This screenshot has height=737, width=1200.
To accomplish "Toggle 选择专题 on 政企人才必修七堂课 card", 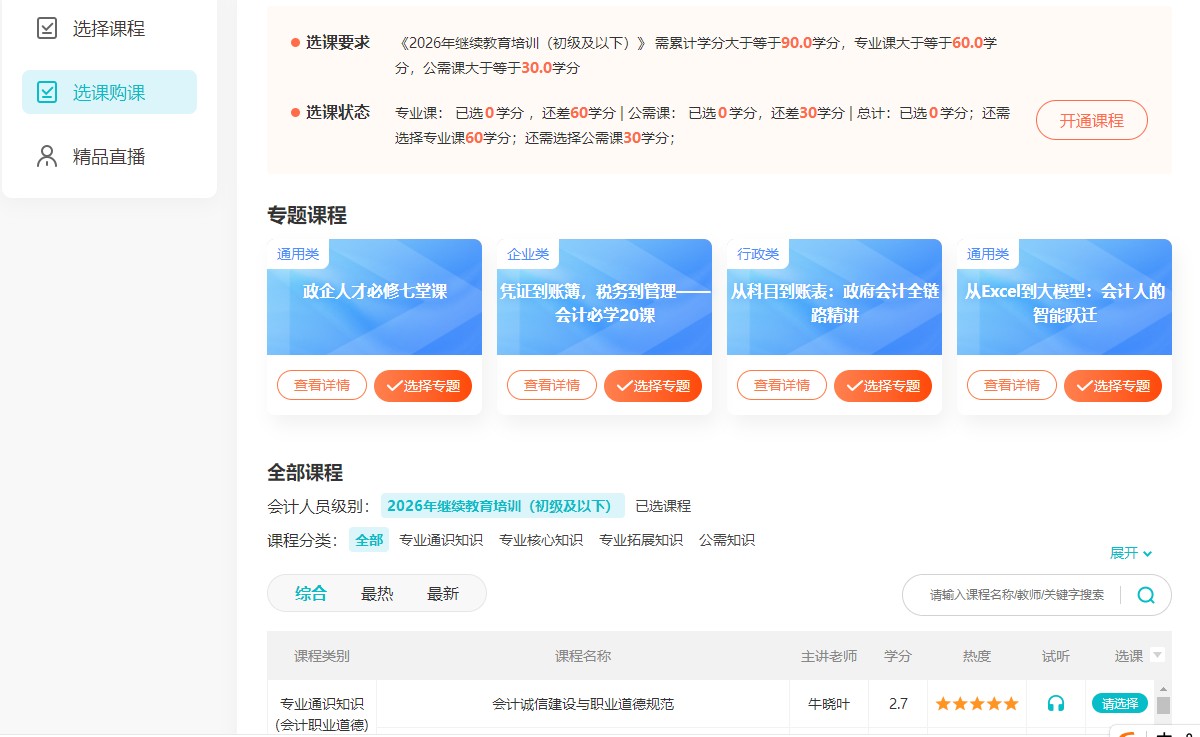I will click(x=423, y=385).
